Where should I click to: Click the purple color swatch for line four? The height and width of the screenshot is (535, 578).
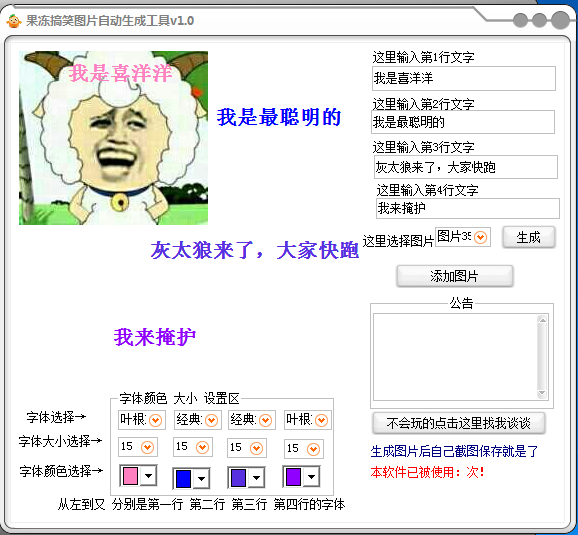tap(293, 477)
